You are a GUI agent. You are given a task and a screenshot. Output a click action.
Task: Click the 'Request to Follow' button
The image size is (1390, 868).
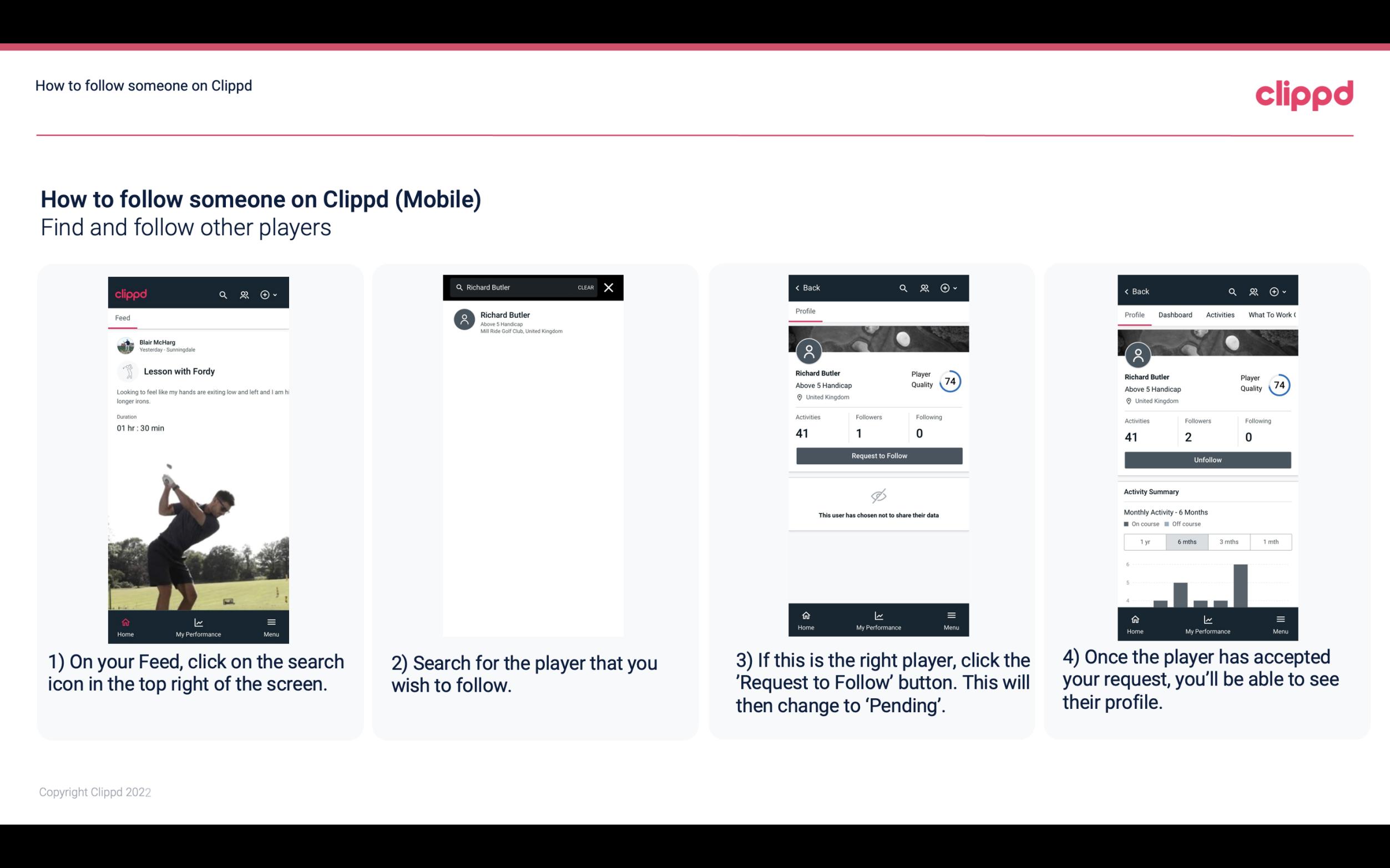878,455
